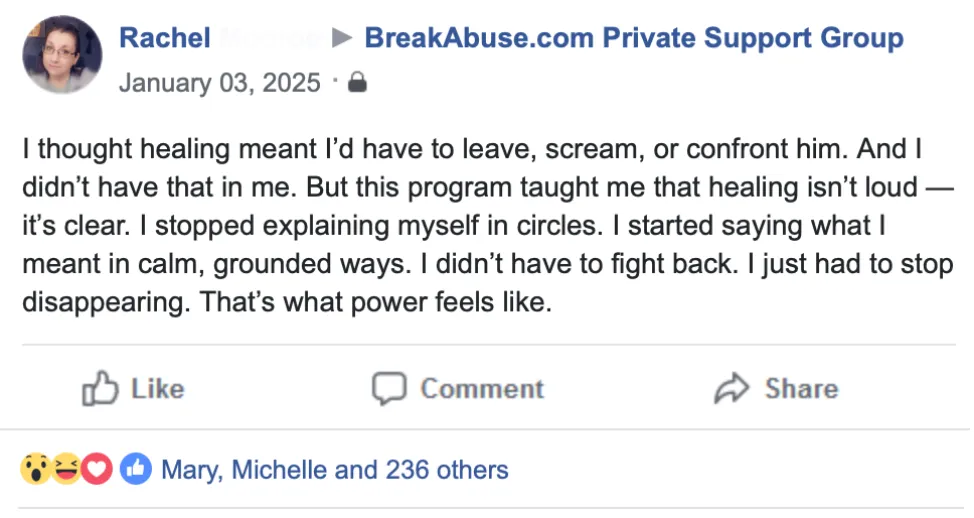Viewport: 974px width, 518px height.
Task: Click the speech bubble Comment icon
Action: tap(389, 389)
